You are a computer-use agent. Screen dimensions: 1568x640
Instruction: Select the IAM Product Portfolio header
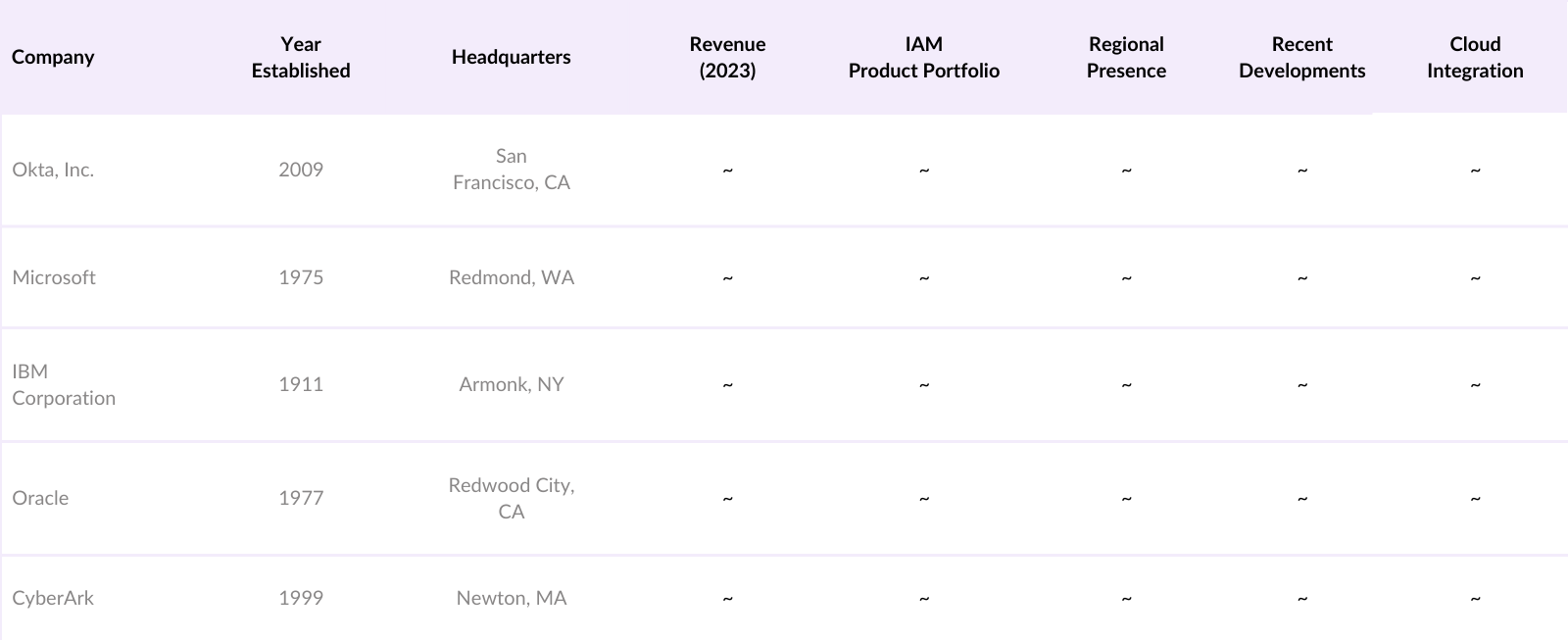(923, 57)
